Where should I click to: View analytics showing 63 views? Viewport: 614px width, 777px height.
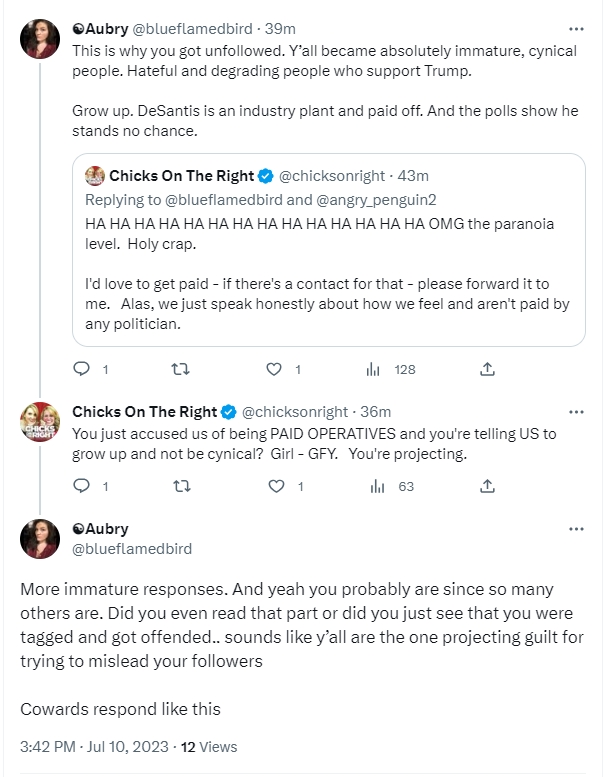click(374, 487)
